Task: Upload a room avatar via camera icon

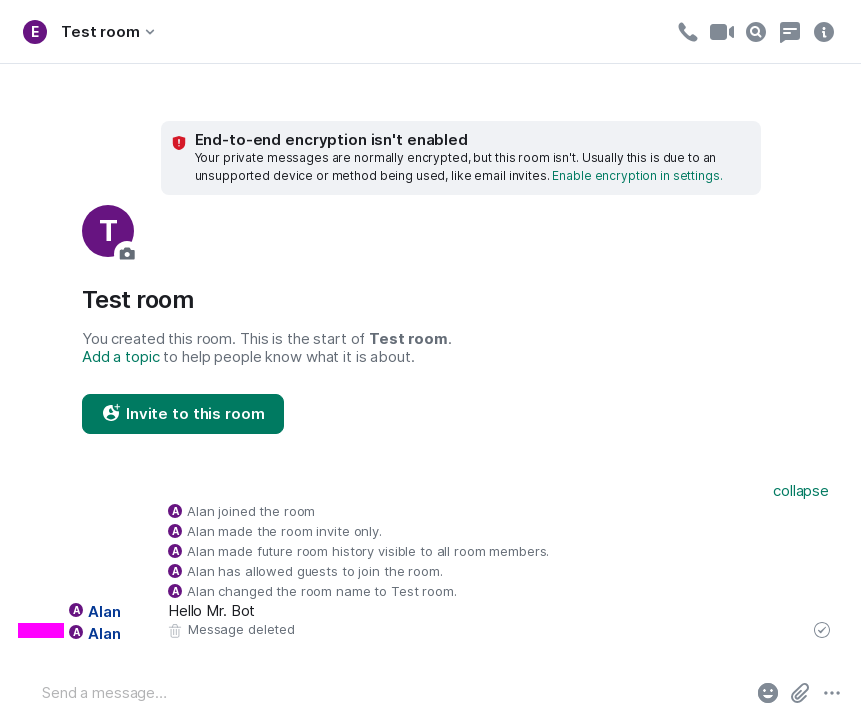Action: pyautogui.click(x=126, y=253)
